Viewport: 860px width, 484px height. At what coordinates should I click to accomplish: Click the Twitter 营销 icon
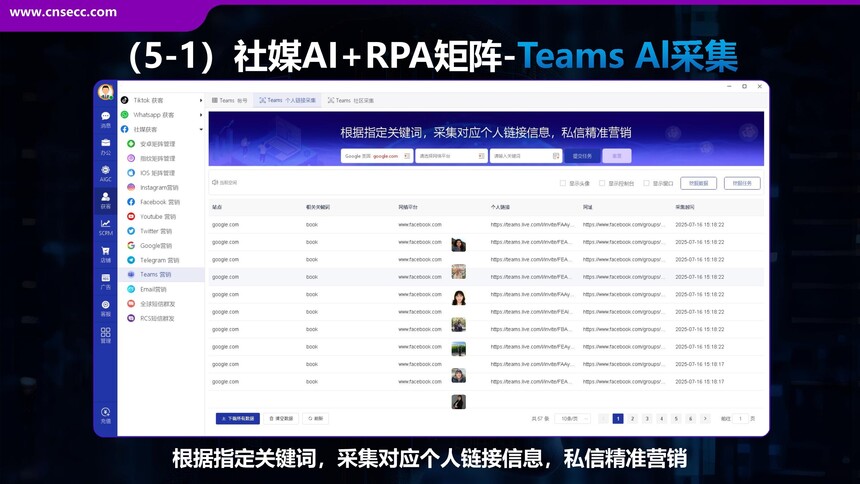131,231
